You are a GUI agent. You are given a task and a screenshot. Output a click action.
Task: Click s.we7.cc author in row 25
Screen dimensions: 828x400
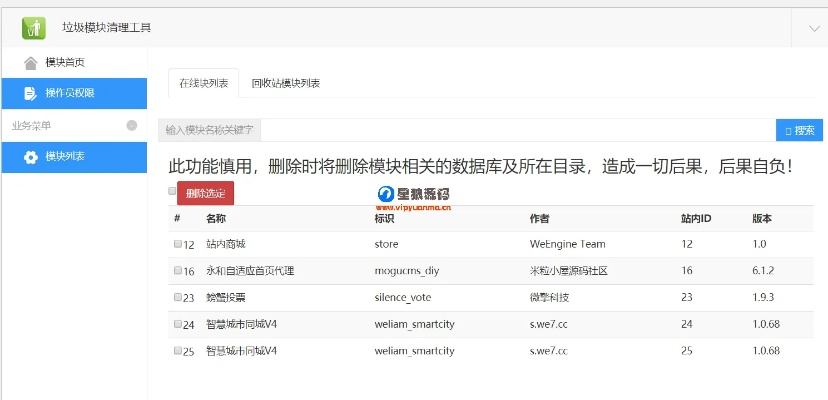click(x=549, y=351)
